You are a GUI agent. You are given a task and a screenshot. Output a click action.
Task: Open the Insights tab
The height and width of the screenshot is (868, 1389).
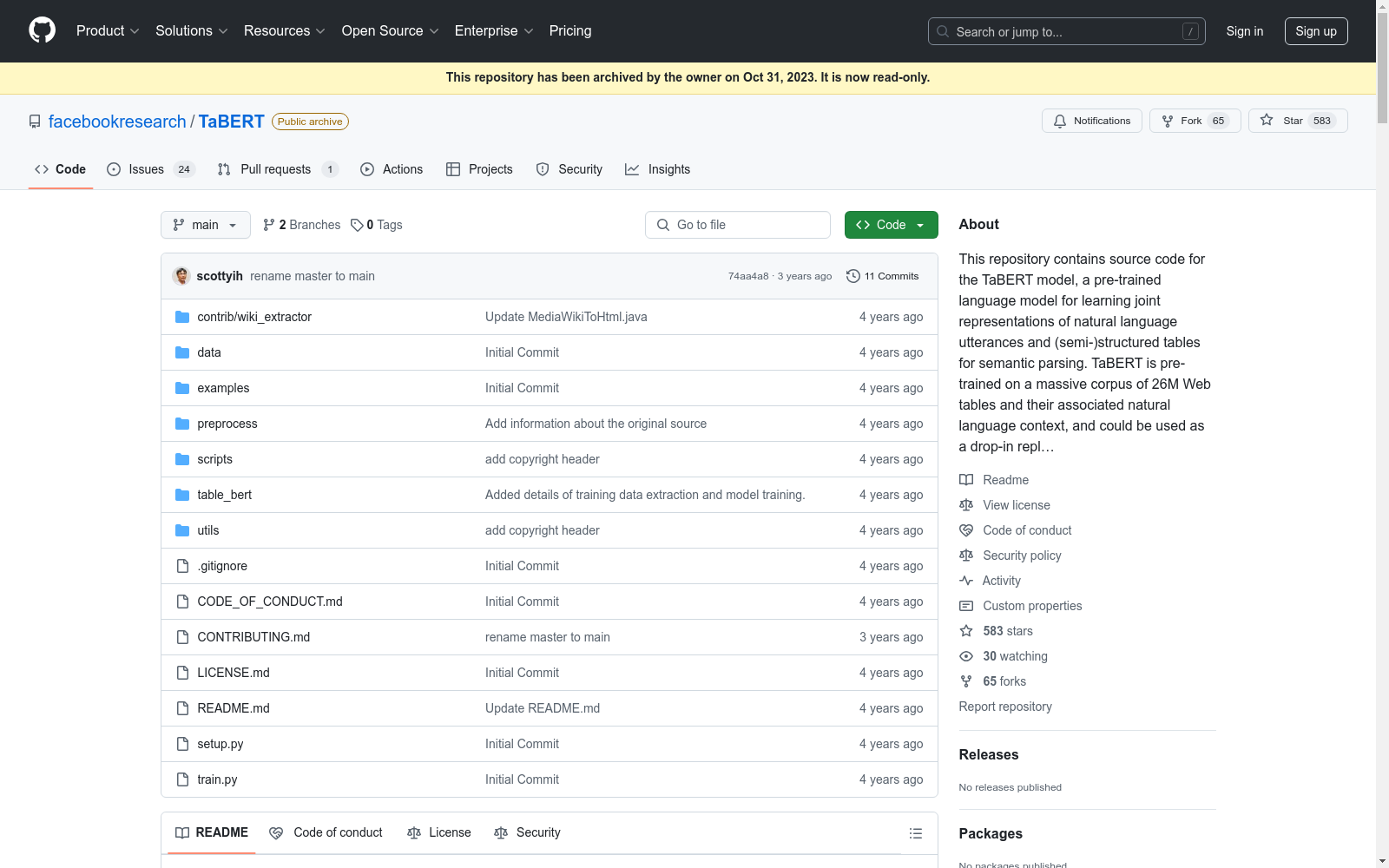tap(658, 169)
